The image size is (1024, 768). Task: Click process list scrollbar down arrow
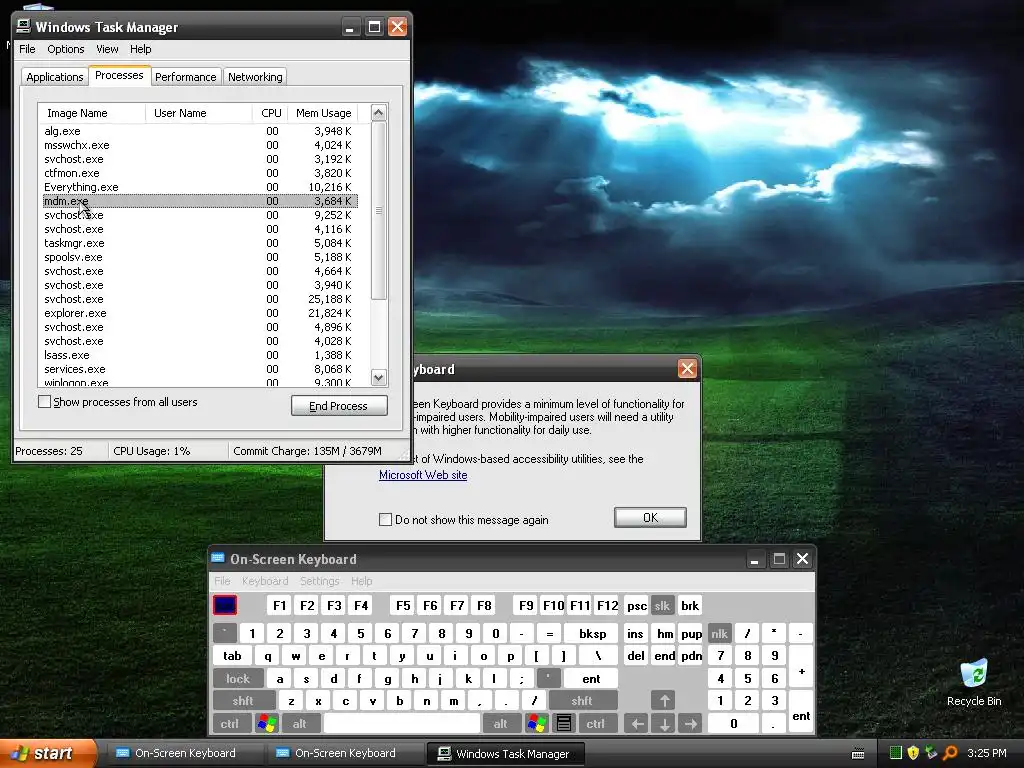[x=379, y=377]
